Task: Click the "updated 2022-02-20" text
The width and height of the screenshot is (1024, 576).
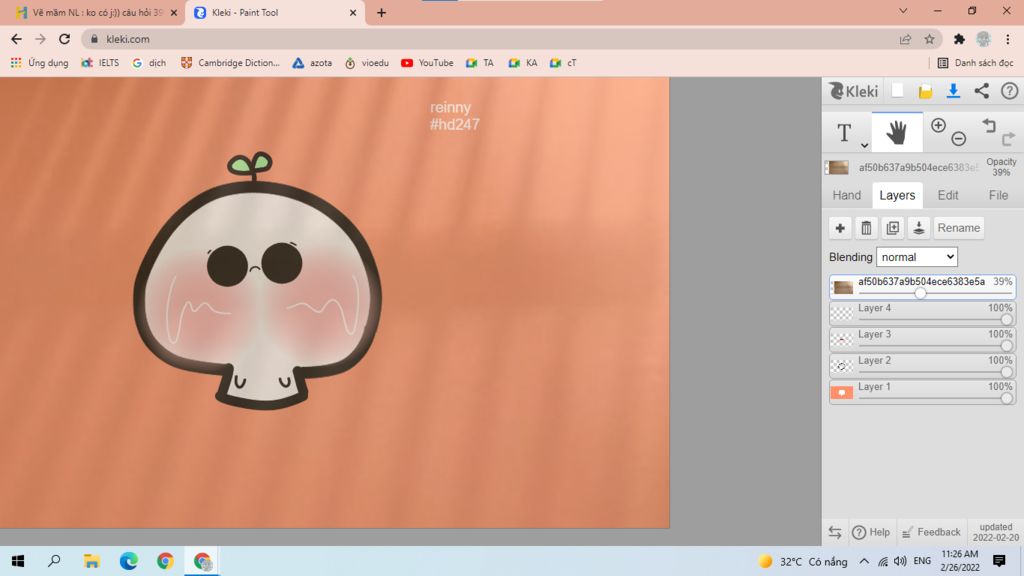Action: click(x=996, y=532)
